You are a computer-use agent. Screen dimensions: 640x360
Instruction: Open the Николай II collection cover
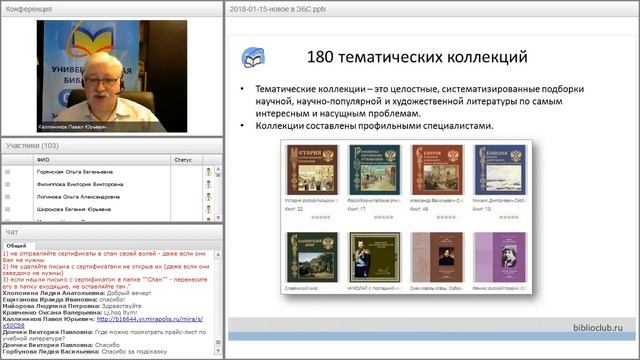(375, 258)
